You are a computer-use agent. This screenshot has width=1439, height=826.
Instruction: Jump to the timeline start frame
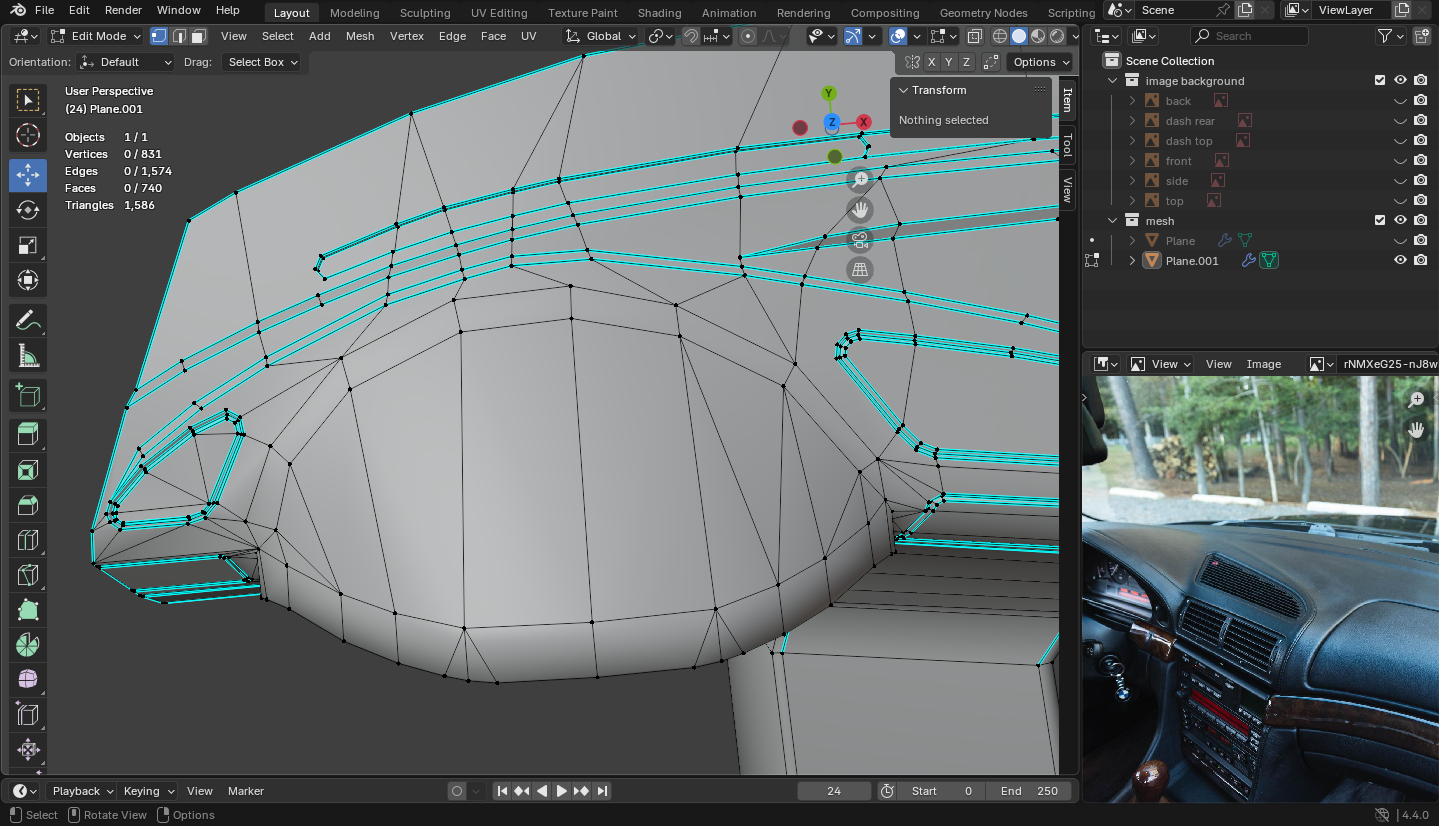[502, 791]
